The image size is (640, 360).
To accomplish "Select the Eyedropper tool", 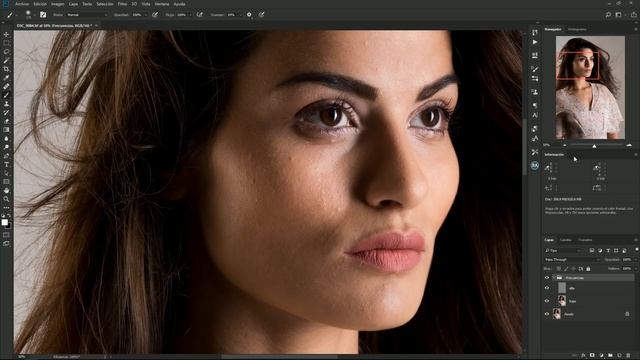I will 6,78.
